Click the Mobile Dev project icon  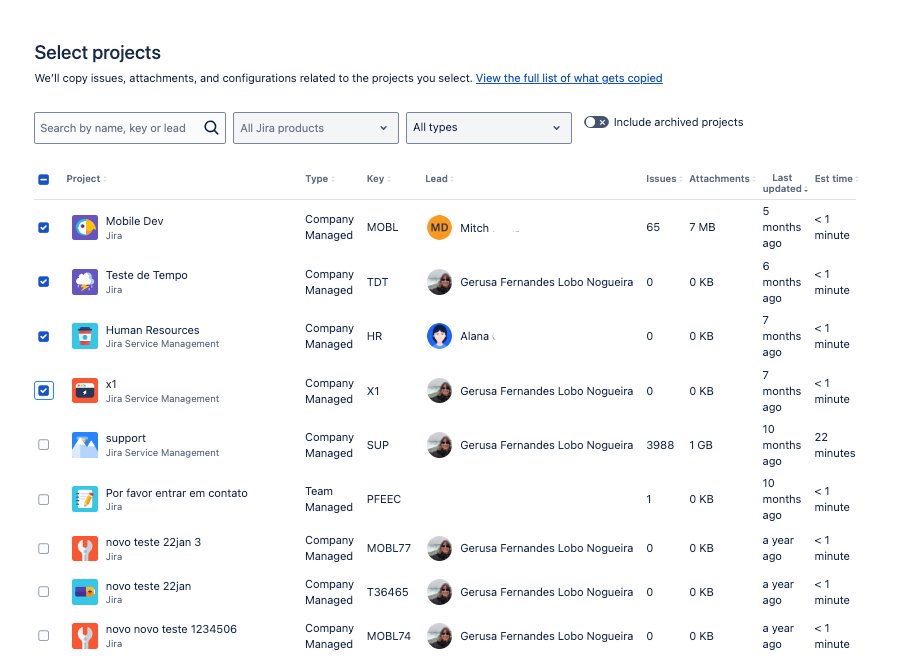tap(85, 227)
